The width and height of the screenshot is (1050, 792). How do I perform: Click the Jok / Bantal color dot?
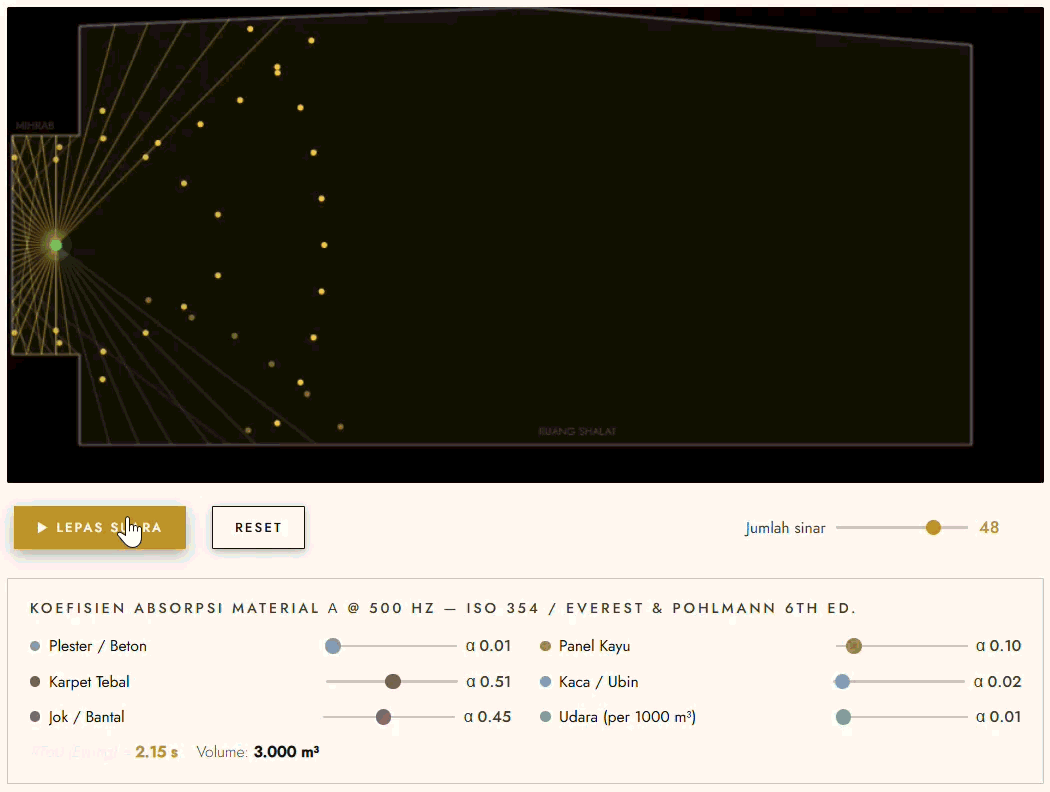(36, 717)
